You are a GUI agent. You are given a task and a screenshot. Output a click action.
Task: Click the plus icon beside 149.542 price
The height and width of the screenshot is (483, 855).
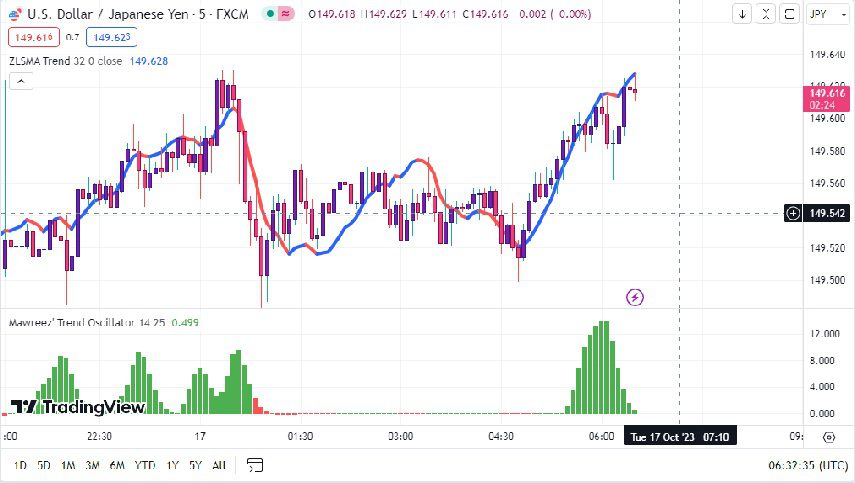(x=793, y=213)
